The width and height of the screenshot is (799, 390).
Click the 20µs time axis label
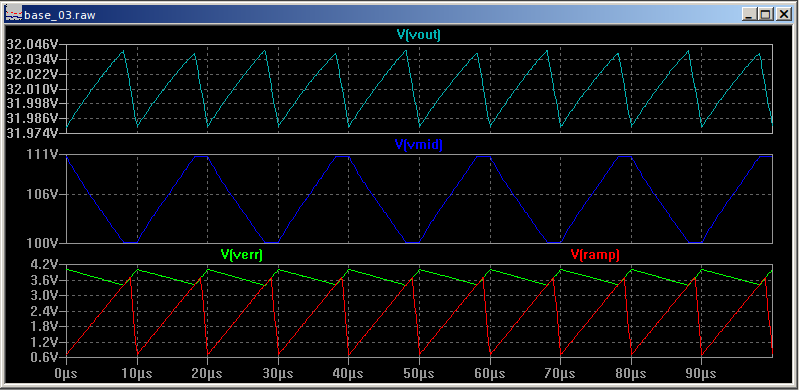point(207,374)
